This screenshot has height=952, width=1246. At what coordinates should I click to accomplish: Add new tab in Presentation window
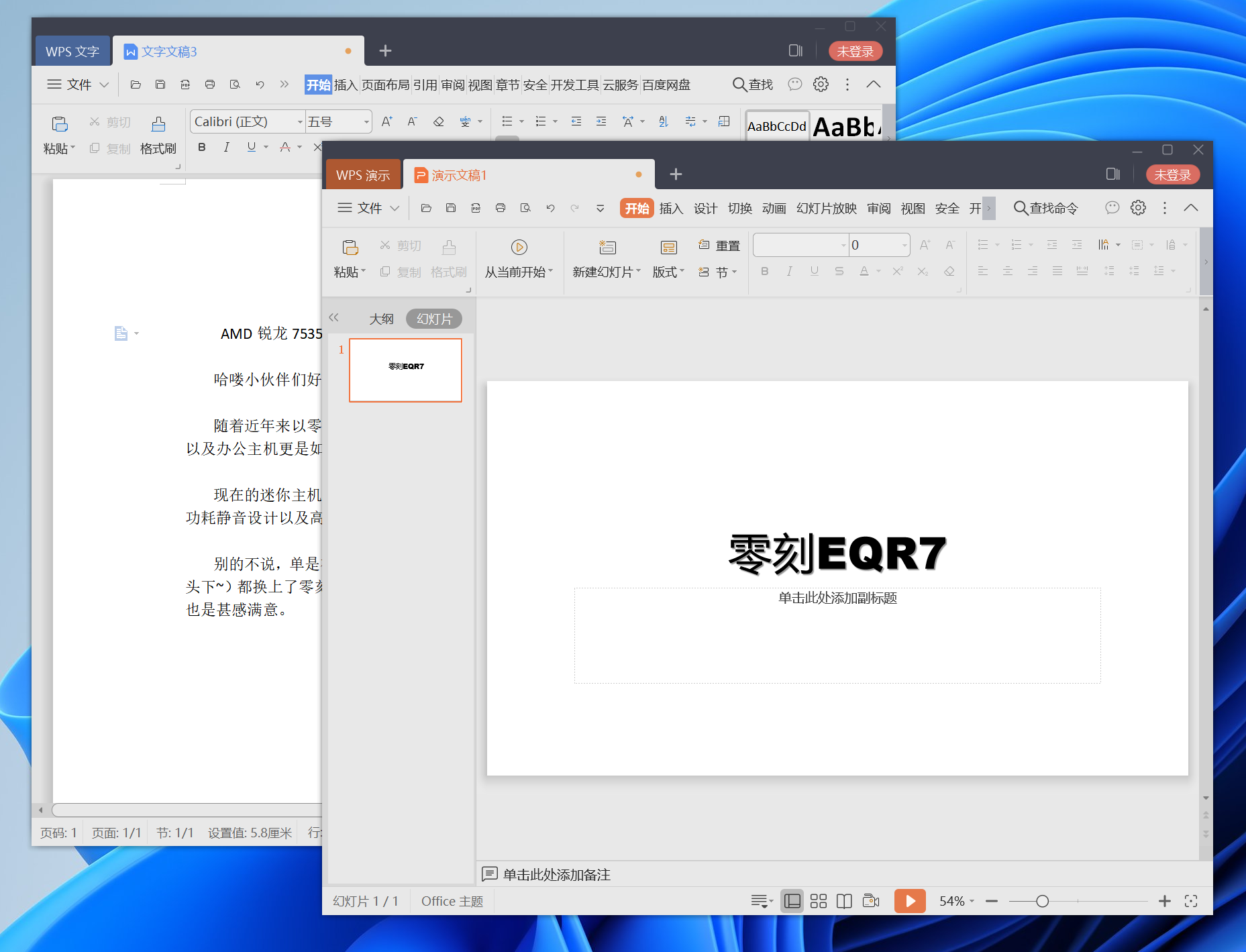tap(676, 174)
